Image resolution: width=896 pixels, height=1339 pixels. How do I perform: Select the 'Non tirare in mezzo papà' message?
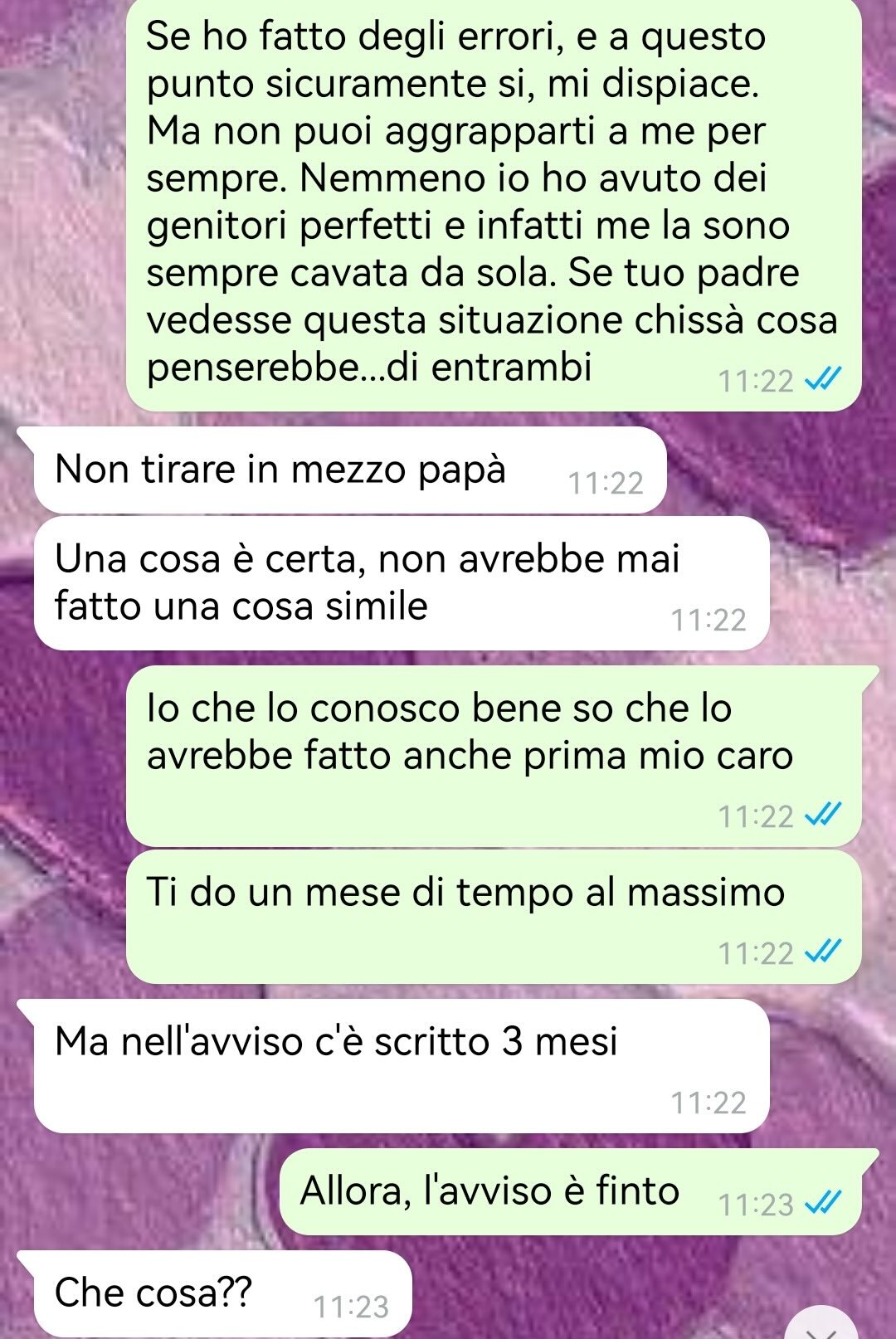coord(349,470)
